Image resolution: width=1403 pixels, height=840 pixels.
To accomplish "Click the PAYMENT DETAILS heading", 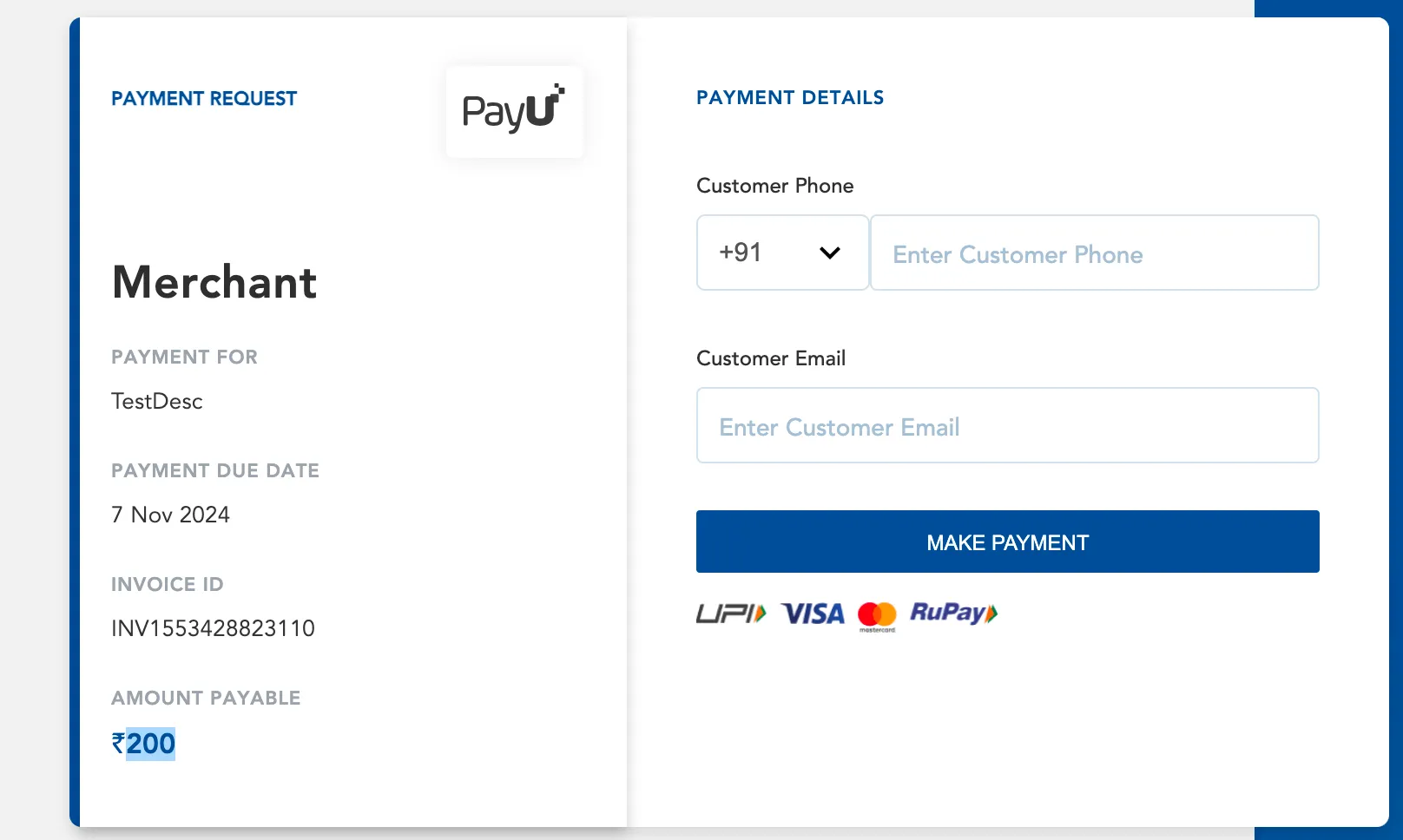I will (x=790, y=97).
